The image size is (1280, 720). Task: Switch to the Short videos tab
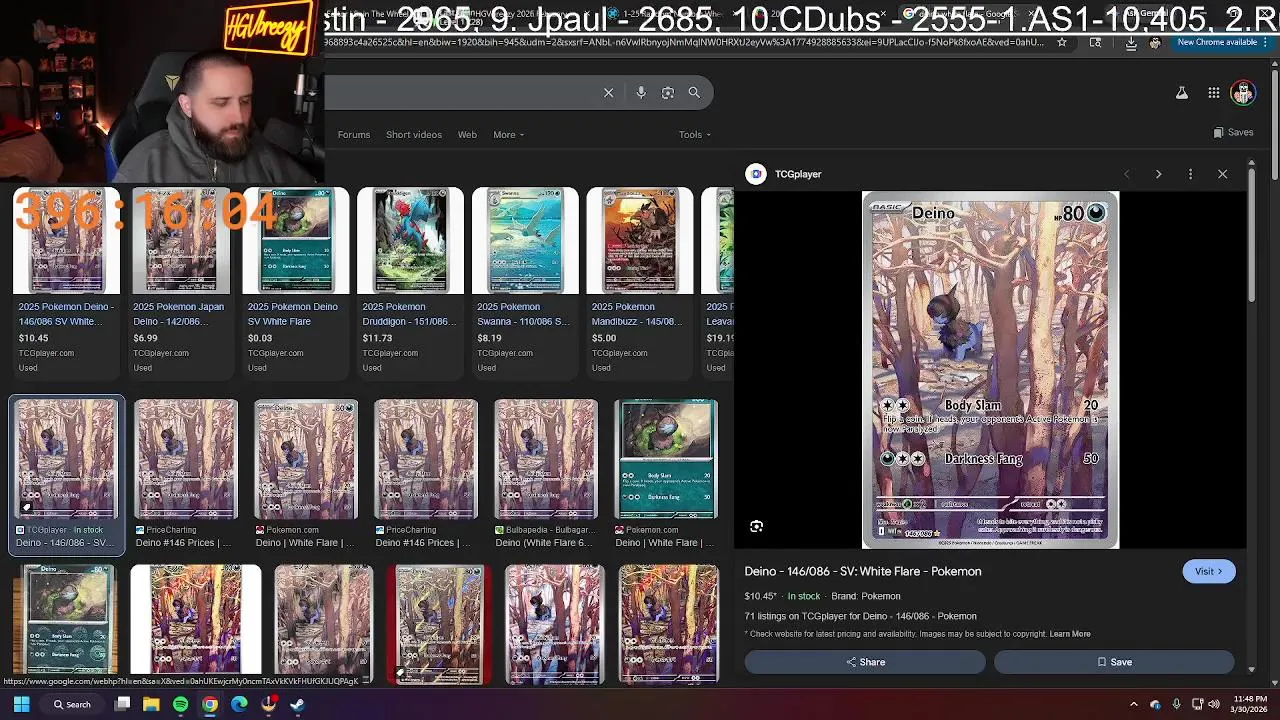pyautogui.click(x=414, y=135)
